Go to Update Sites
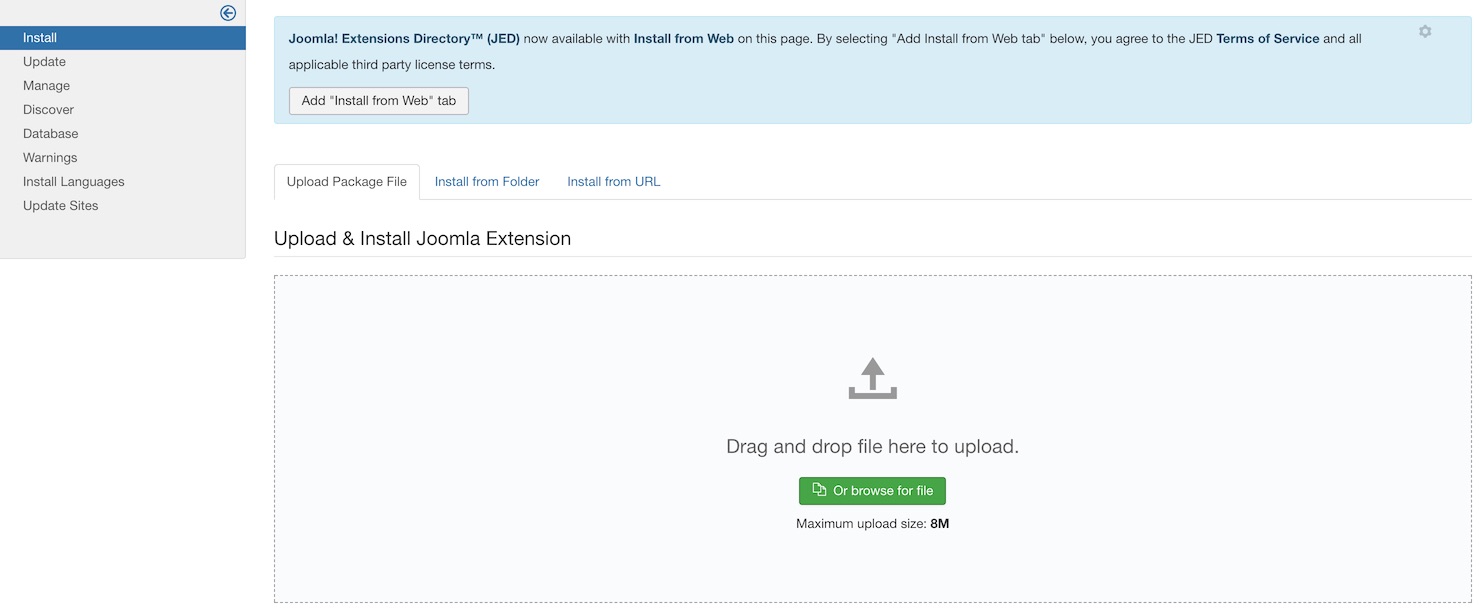Viewport: 1479px width, 612px height. click(60, 206)
